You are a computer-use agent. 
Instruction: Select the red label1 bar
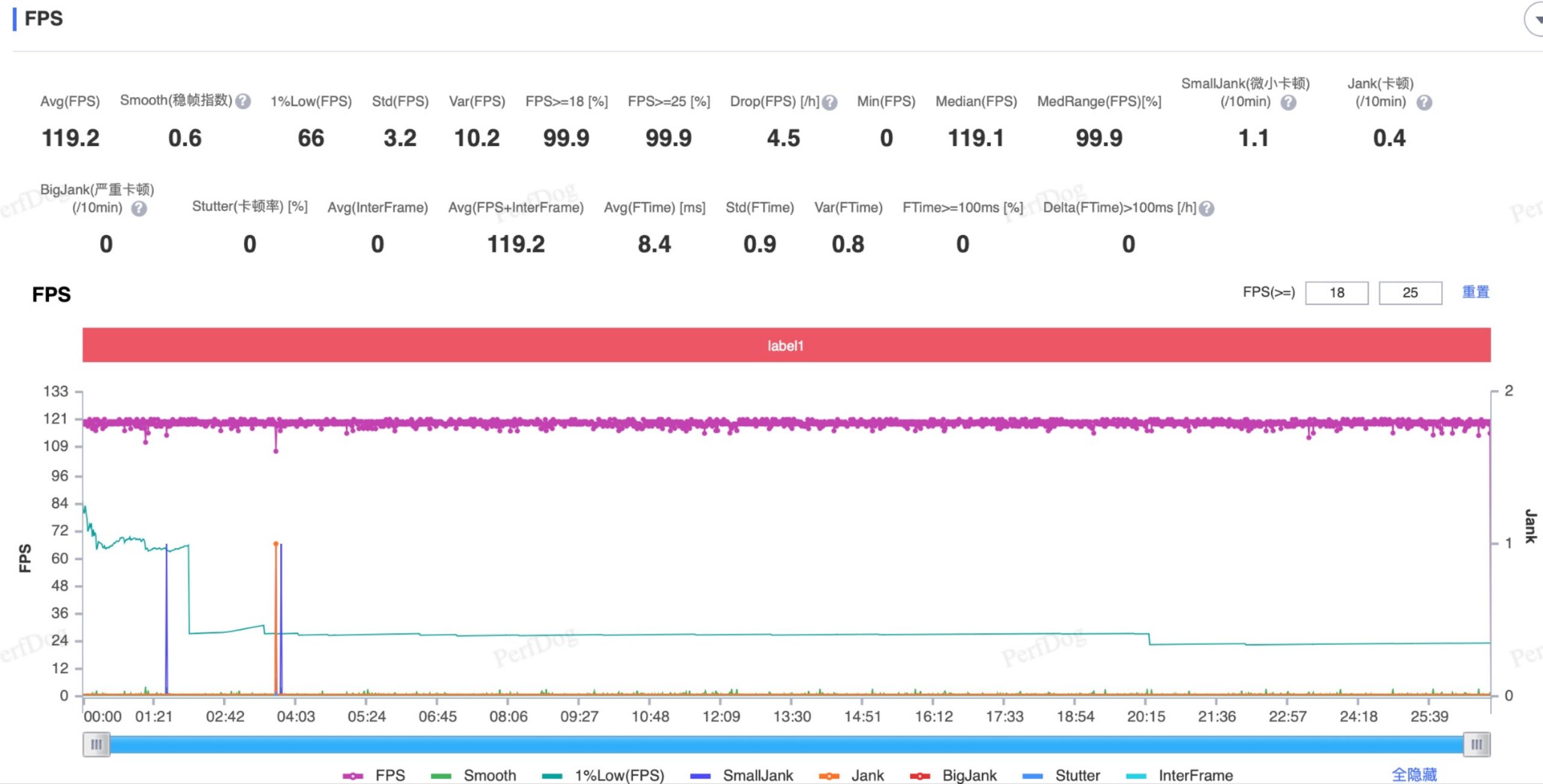click(x=787, y=345)
